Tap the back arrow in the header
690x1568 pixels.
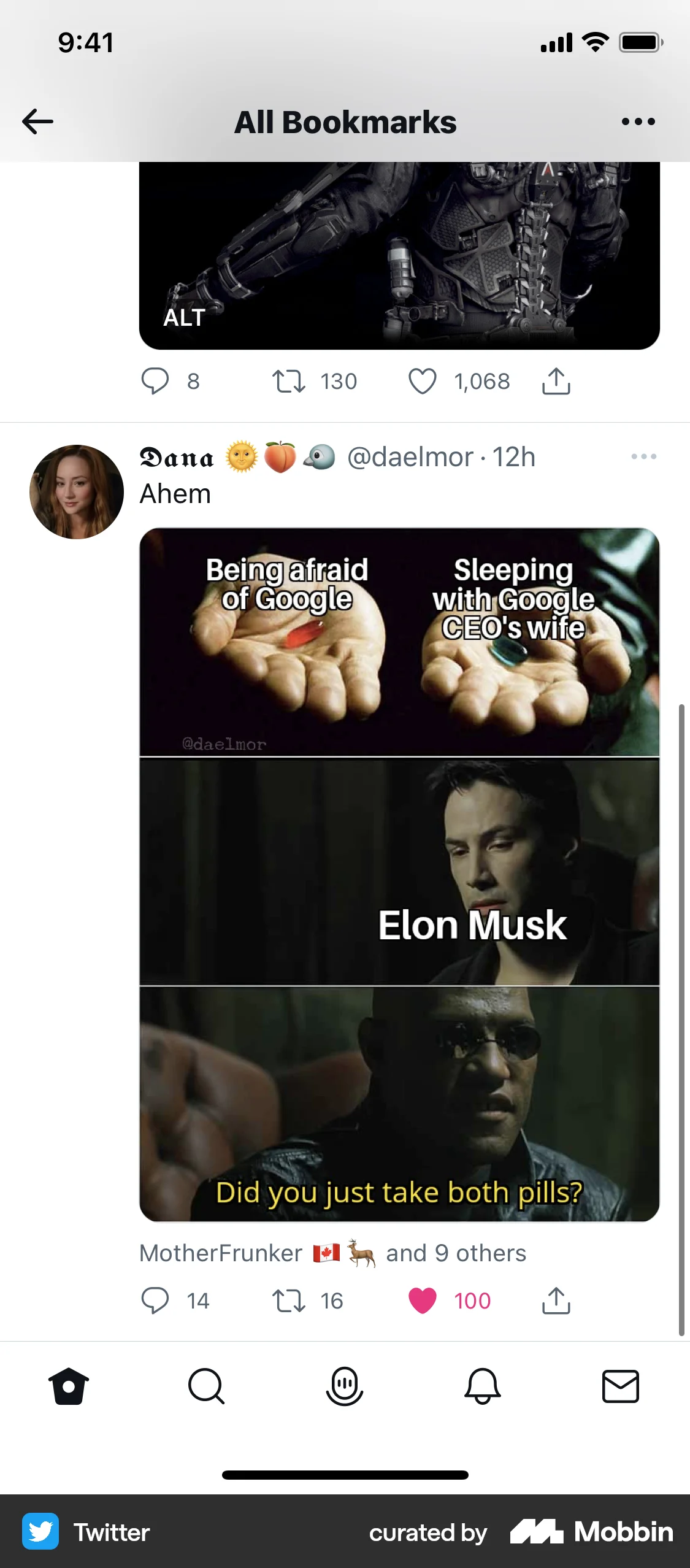(x=38, y=121)
